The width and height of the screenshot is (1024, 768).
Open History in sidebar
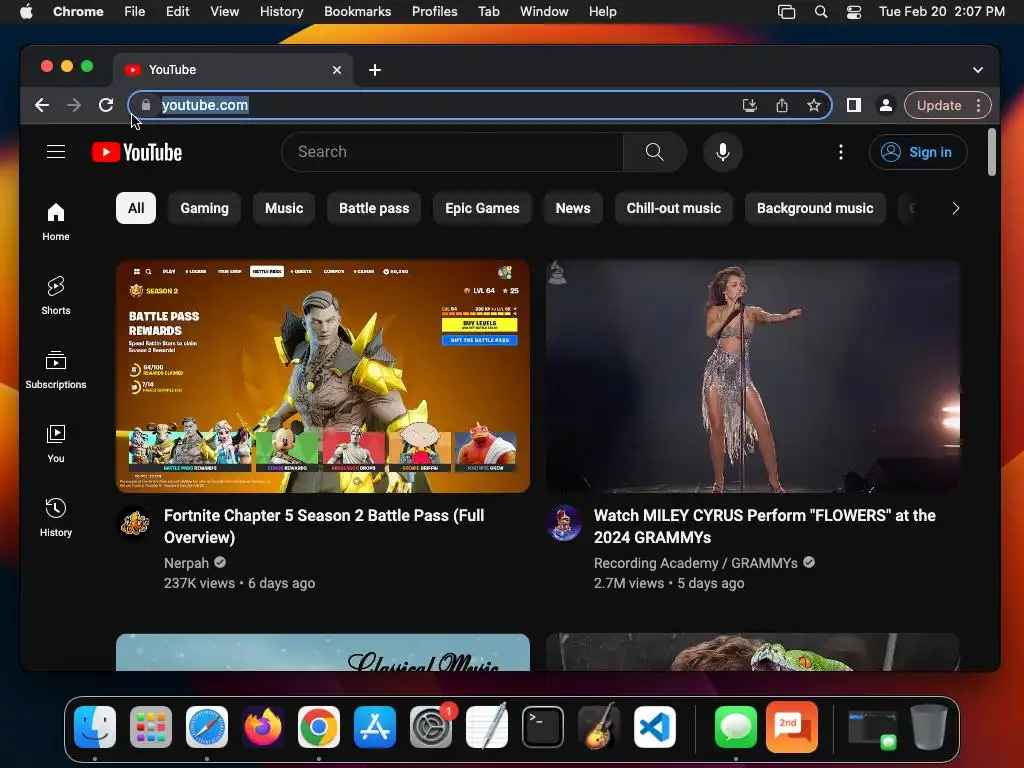[x=56, y=518]
